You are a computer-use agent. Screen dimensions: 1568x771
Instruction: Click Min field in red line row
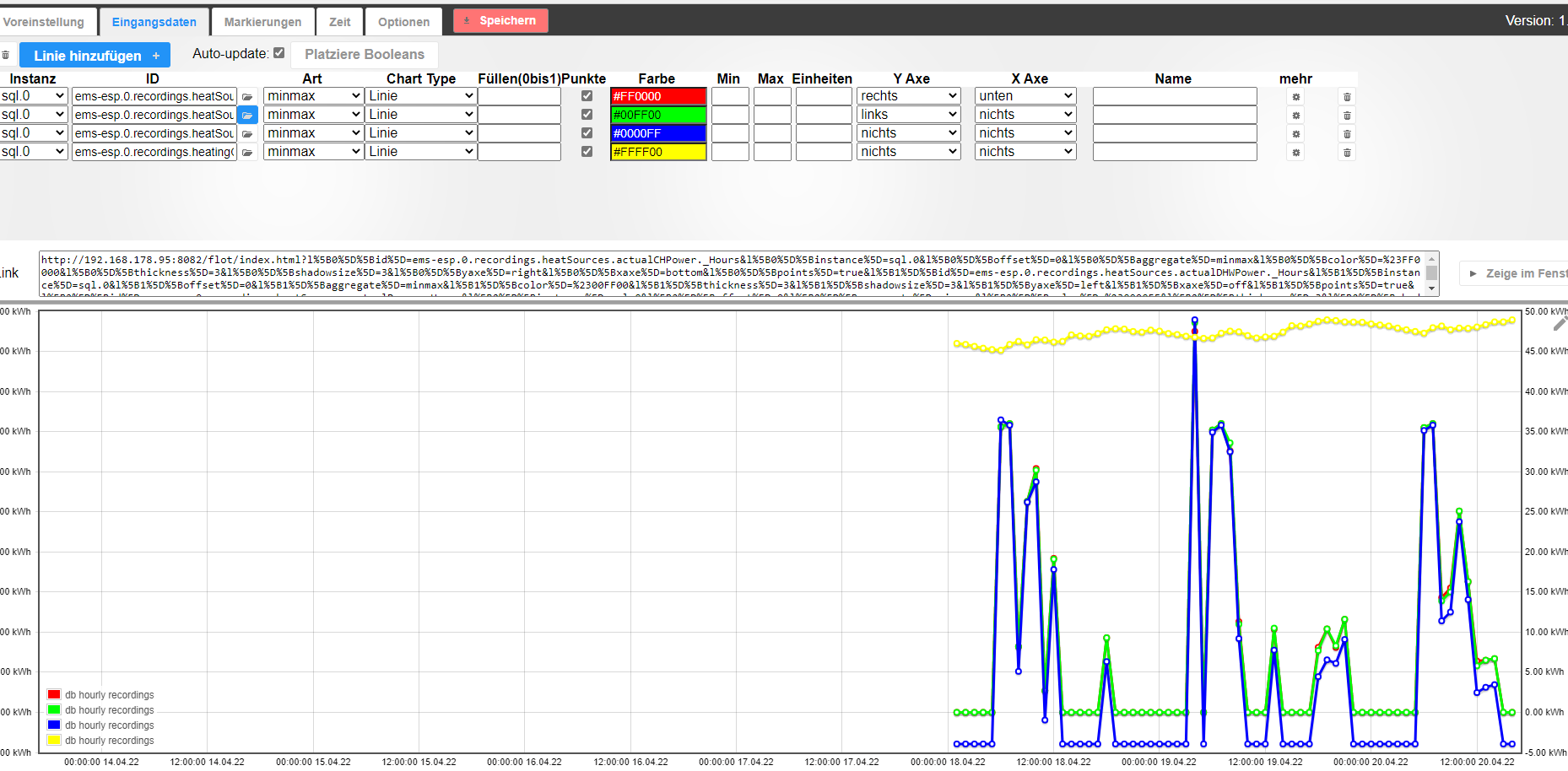730,96
